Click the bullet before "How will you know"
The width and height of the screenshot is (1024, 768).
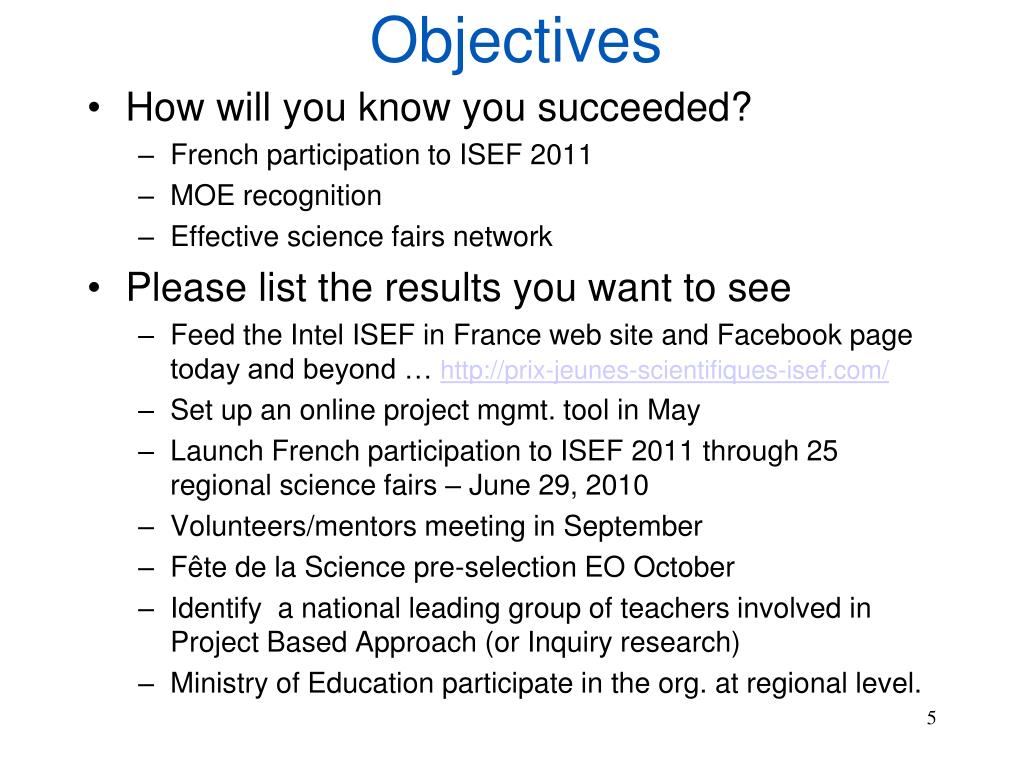pyautogui.click(x=94, y=108)
